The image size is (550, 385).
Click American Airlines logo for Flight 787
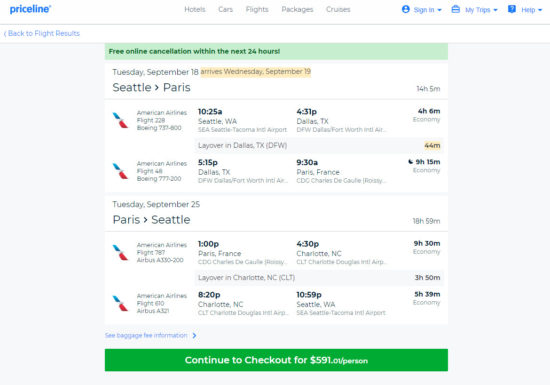(120, 252)
